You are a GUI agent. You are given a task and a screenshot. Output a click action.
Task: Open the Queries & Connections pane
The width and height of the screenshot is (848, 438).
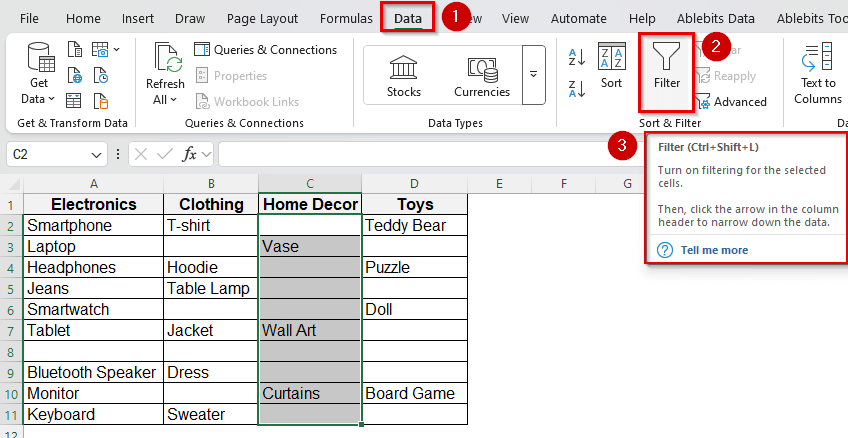[x=265, y=50]
